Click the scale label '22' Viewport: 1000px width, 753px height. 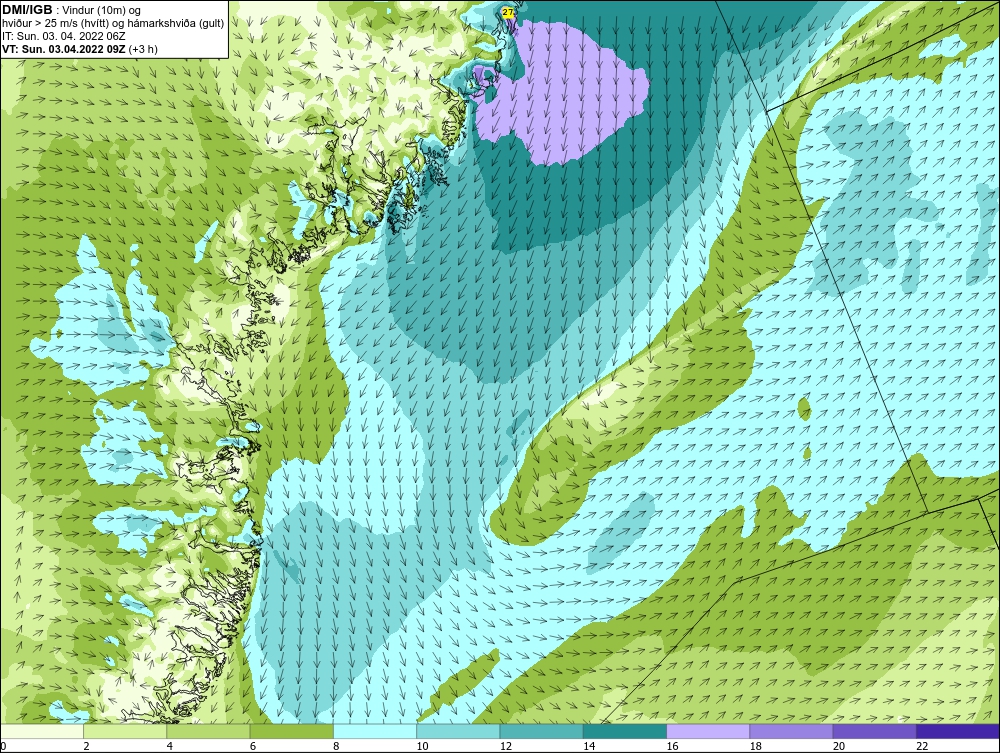click(922, 746)
